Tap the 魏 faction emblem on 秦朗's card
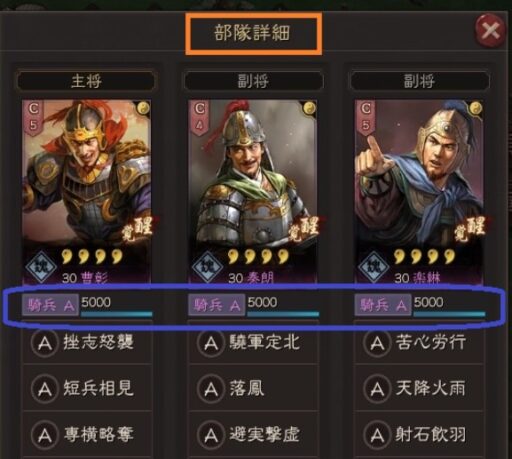The image size is (512, 459). click(x=207, y=267)
